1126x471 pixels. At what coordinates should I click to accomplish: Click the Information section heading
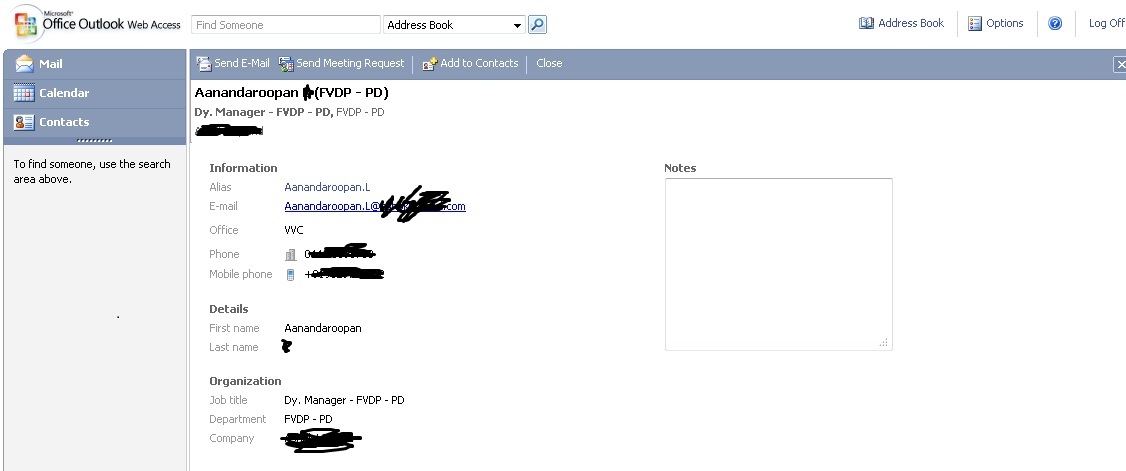click(x=243, y=168)
